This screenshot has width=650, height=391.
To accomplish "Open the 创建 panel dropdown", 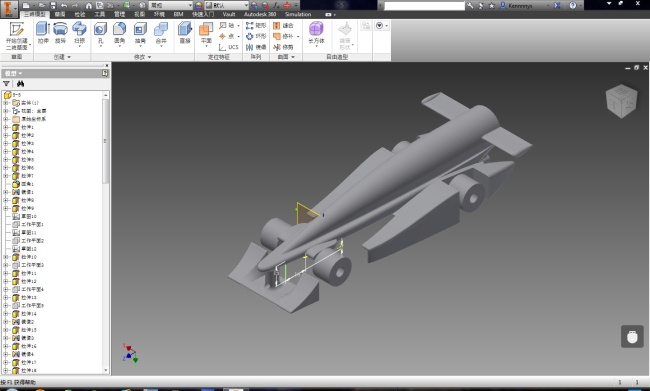I will click(62, 57).
